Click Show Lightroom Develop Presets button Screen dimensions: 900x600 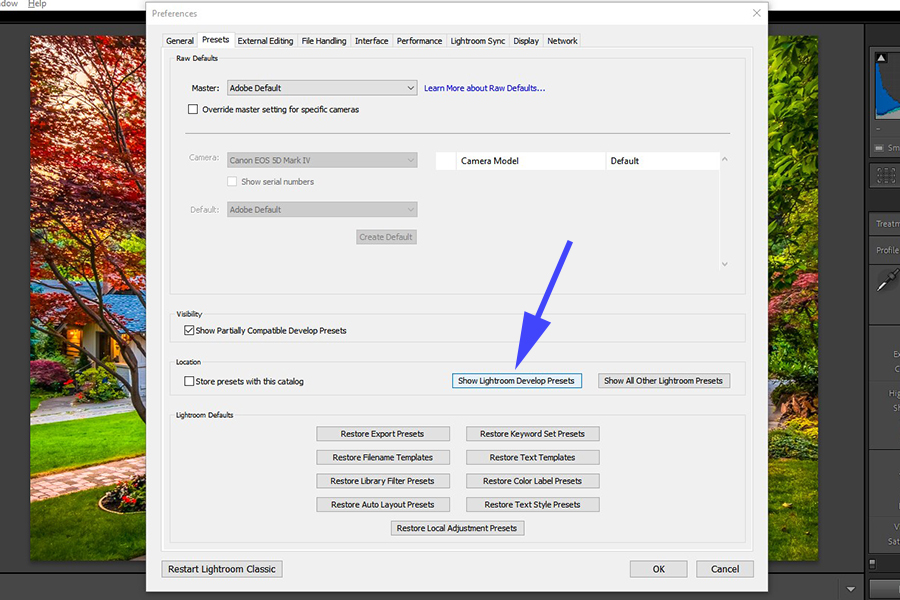coord(516,381)
